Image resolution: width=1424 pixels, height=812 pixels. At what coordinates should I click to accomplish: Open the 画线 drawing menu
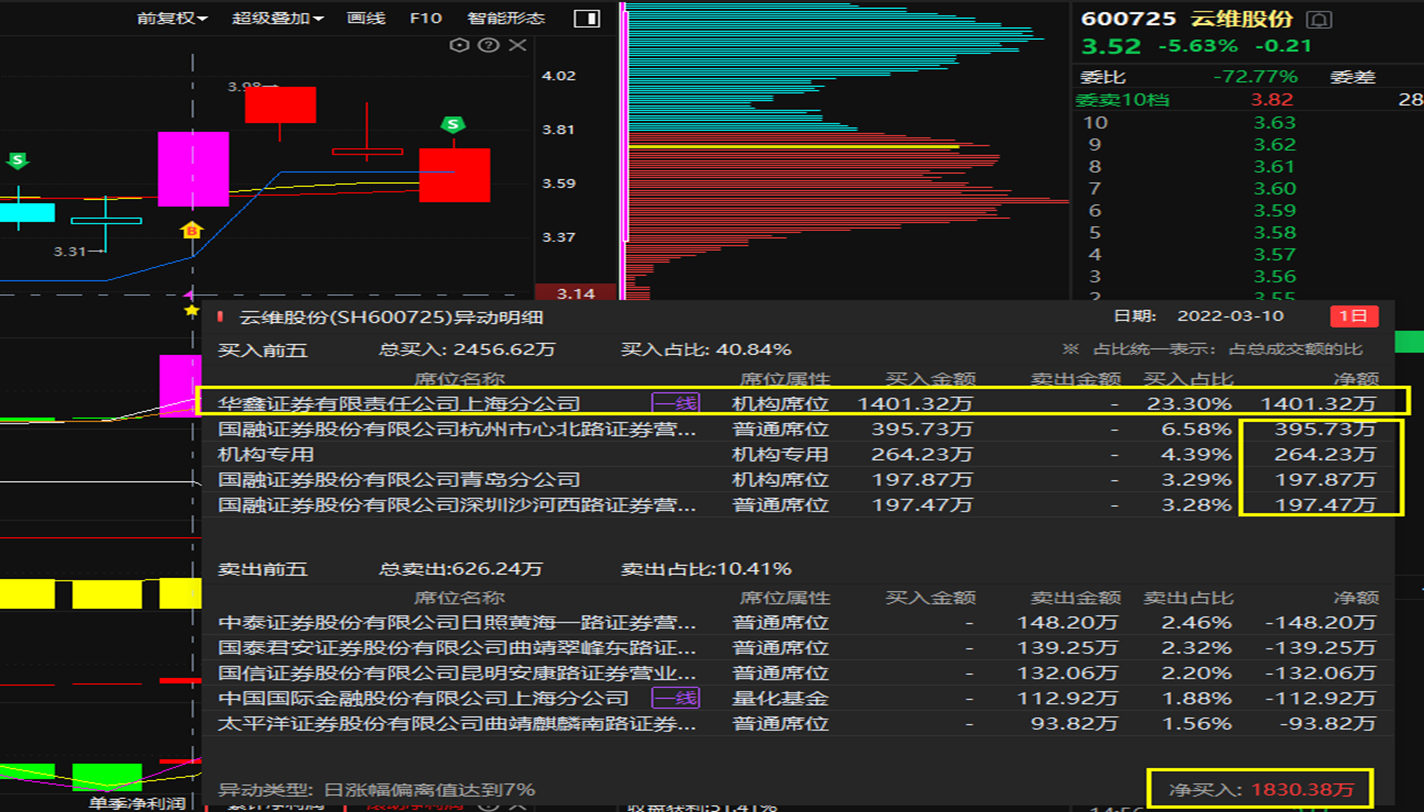365,18
